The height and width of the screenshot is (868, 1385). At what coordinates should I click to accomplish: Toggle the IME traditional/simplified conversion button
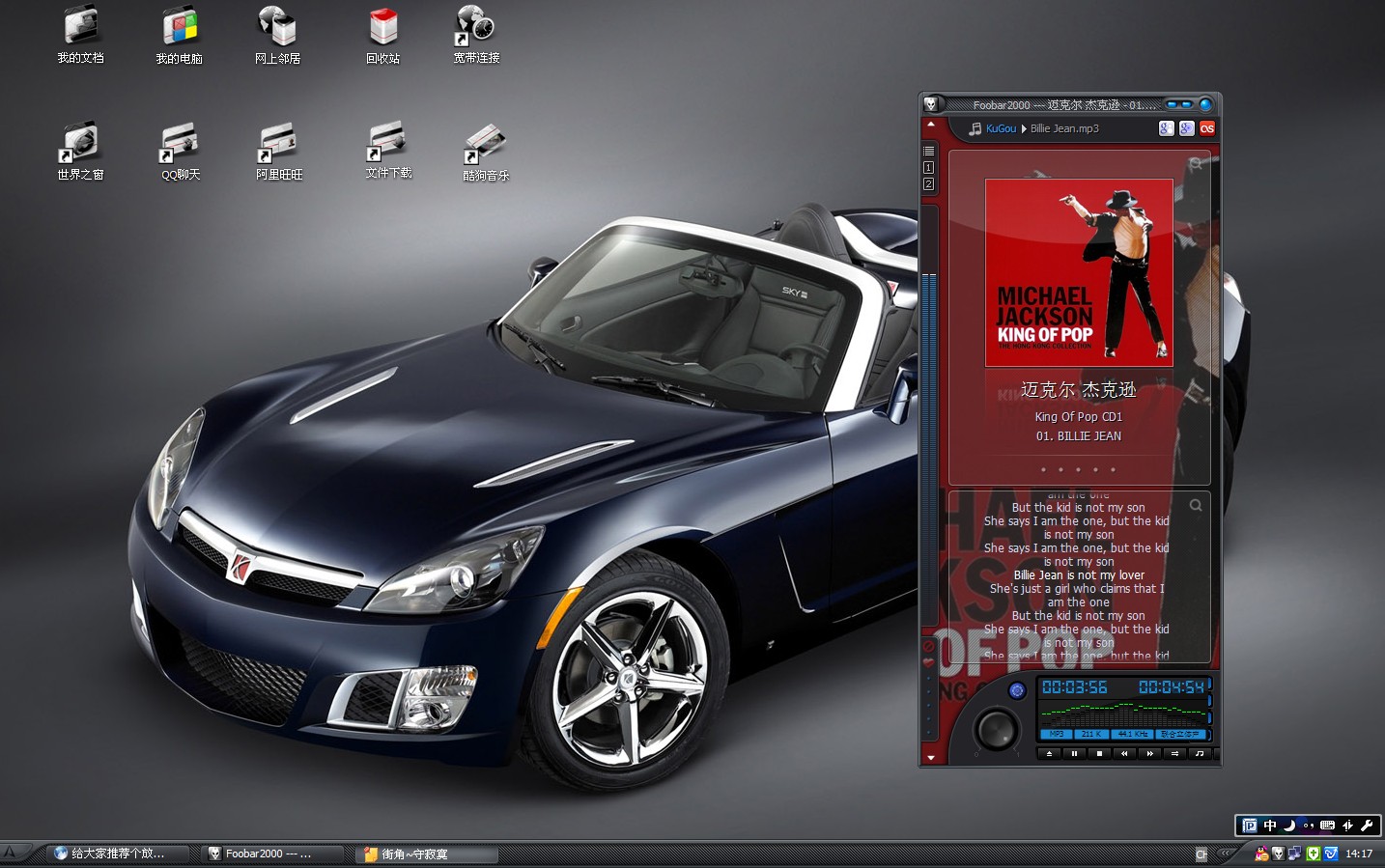1347,826
